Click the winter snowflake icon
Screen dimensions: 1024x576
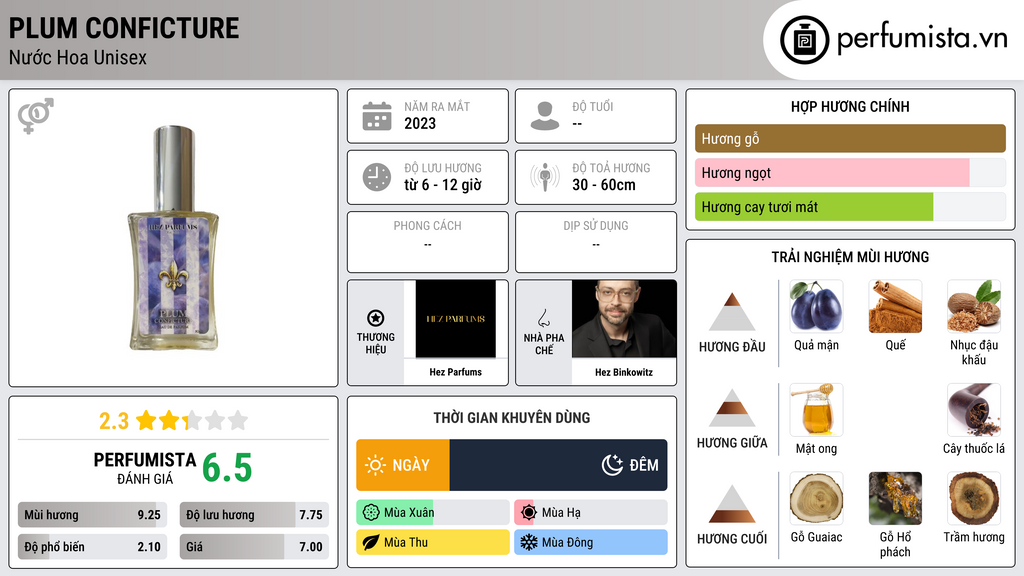529,542
